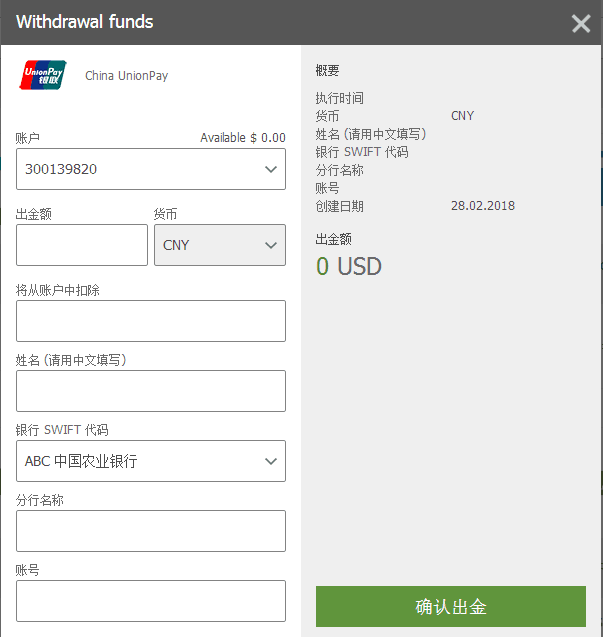Click the China UnionPay label text
The height and width of the screenshot is (637, 603).
pos(126,76)
